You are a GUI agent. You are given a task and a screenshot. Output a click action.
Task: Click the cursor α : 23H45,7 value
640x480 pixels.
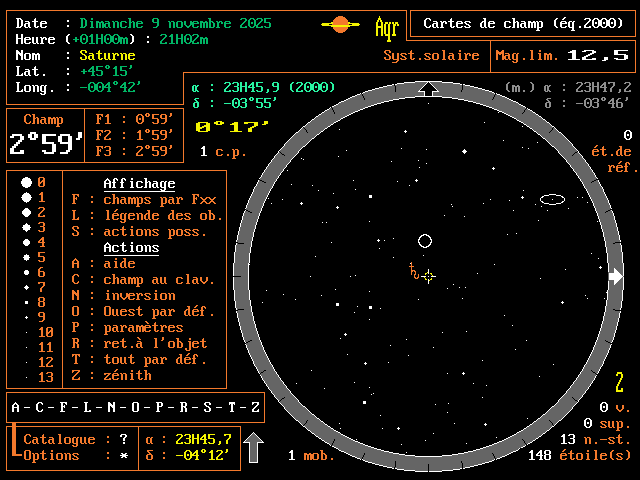pyautogui.click(x=203, y=439)
